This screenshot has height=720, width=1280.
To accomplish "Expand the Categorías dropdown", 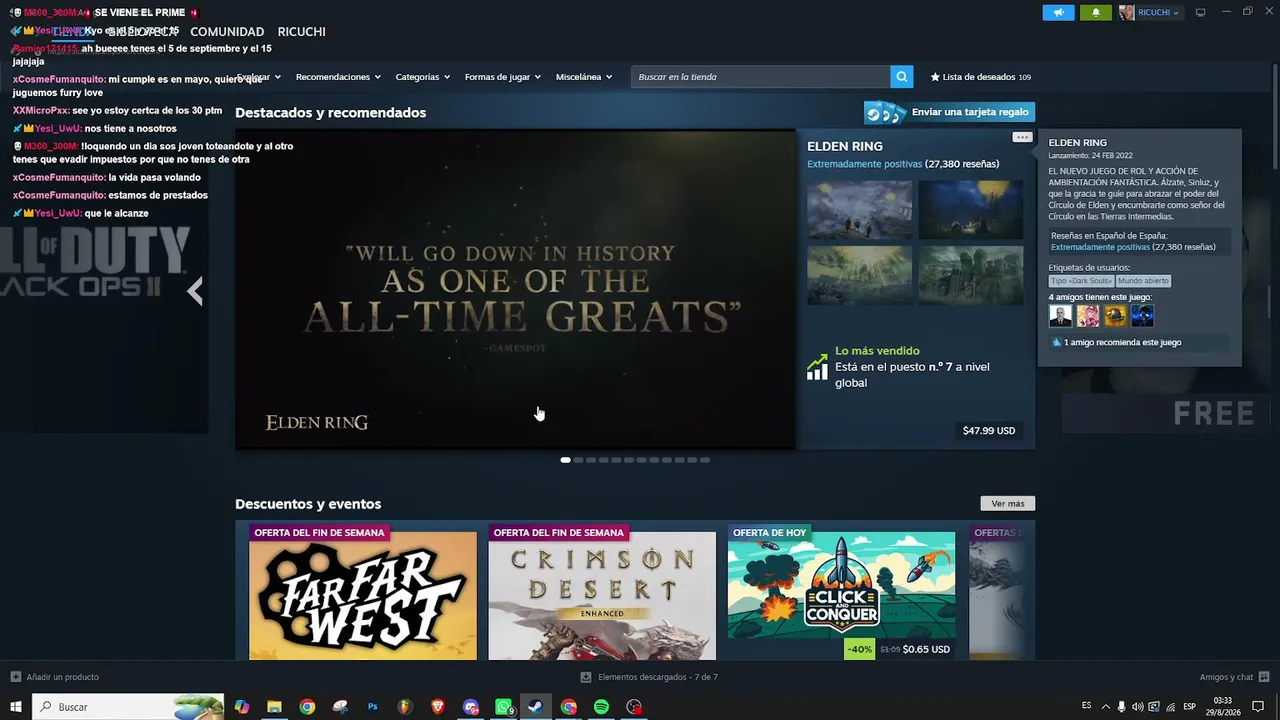I will pyautogui.click(x=422, y=77).
